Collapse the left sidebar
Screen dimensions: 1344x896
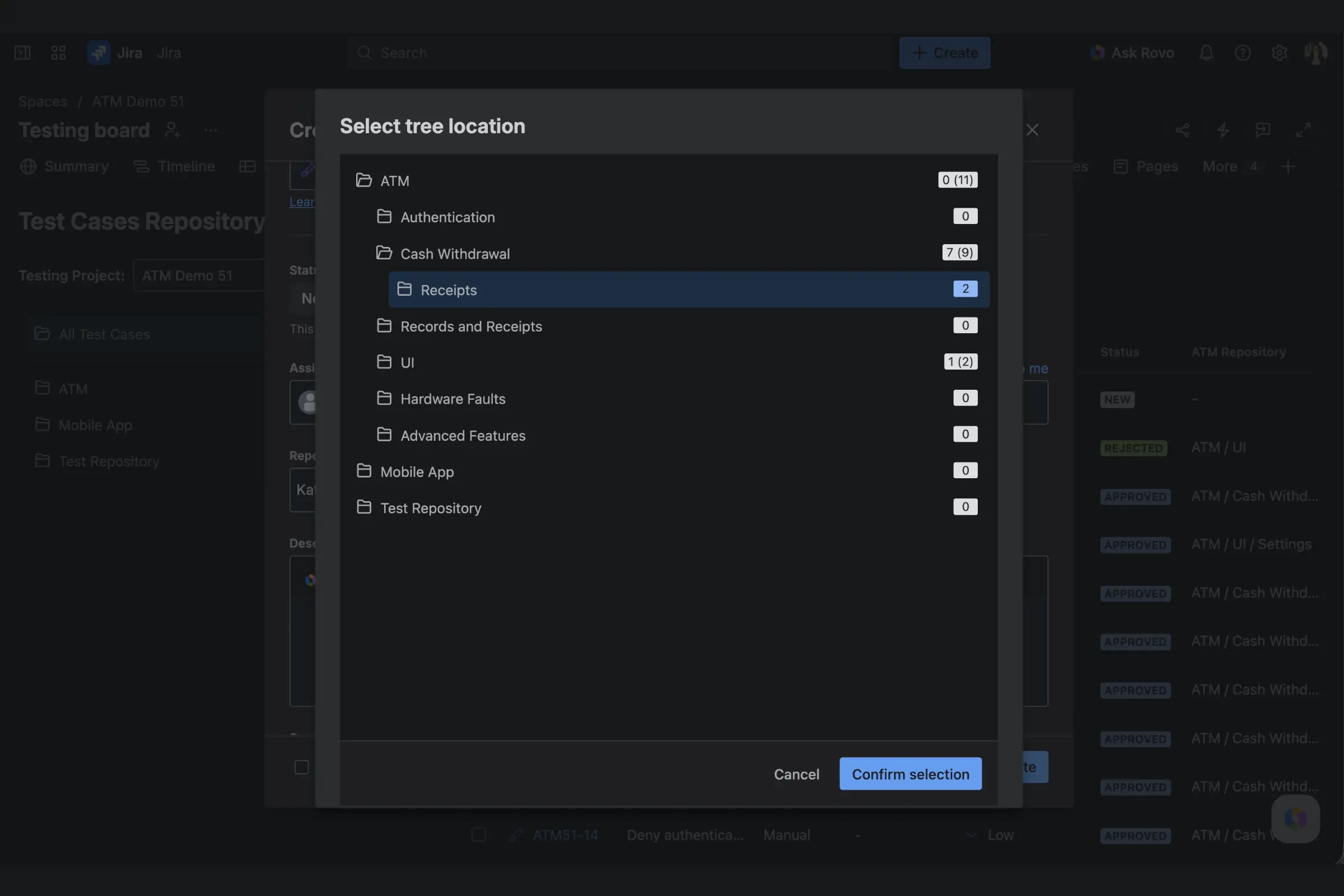(x=22, y=53)
